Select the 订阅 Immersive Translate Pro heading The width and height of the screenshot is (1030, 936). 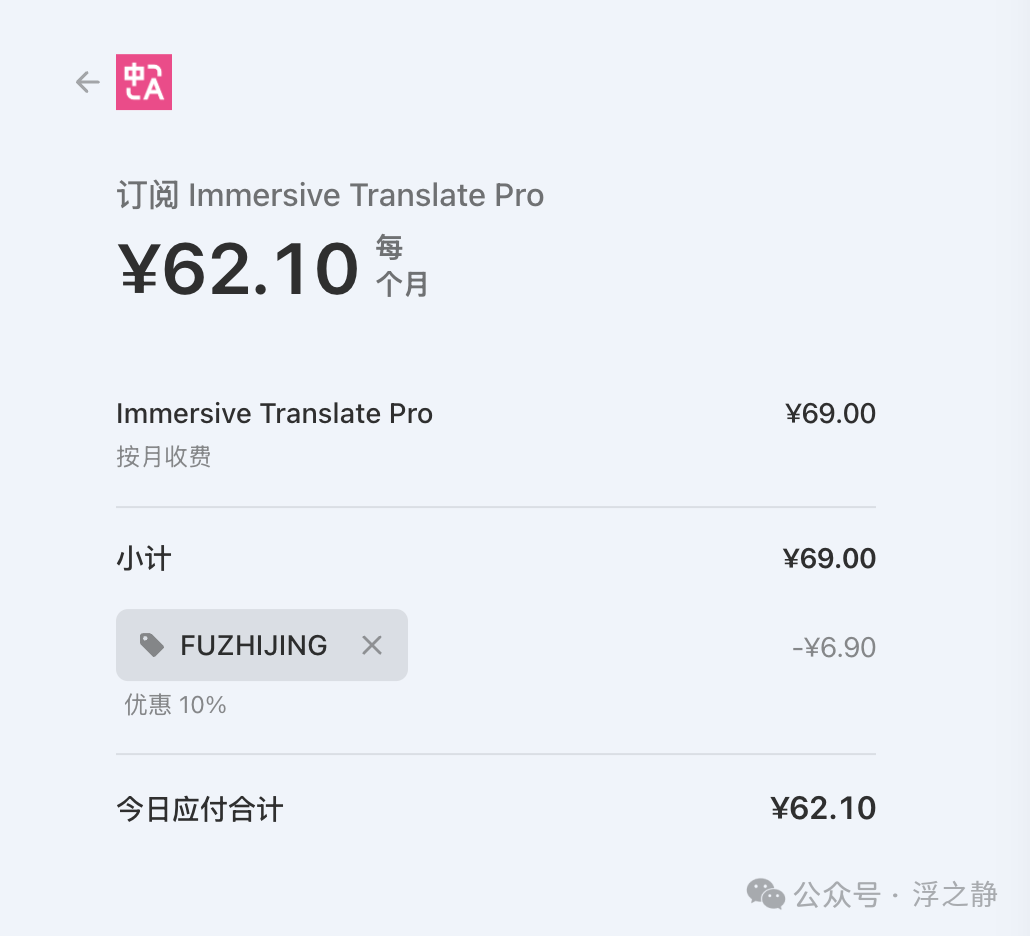click(330, 195)
